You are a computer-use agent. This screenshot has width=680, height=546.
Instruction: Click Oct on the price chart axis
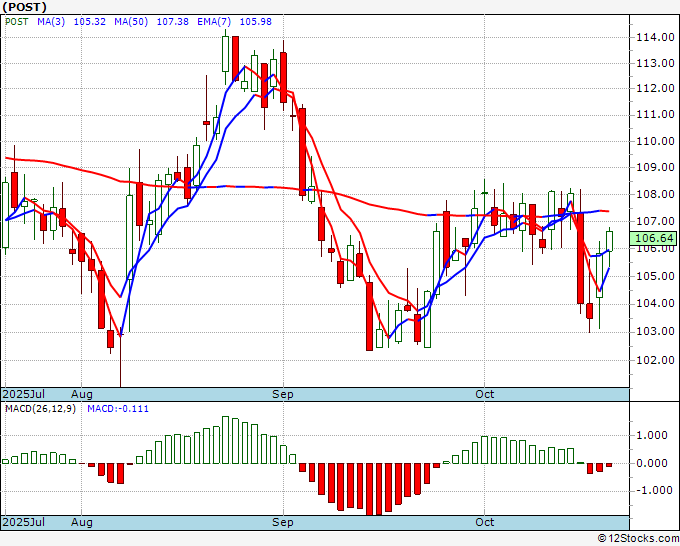(x=484, y=394)
